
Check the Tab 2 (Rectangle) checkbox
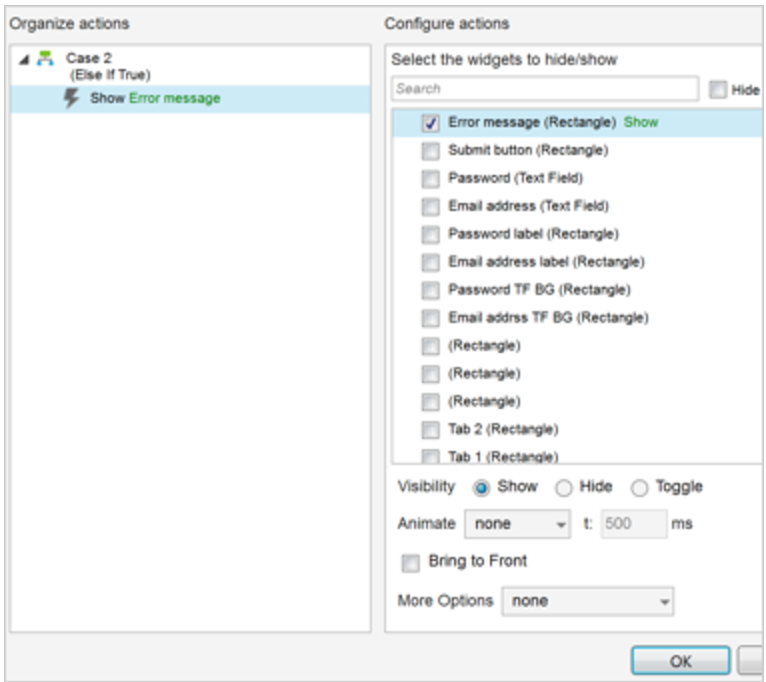pos(430,430)
